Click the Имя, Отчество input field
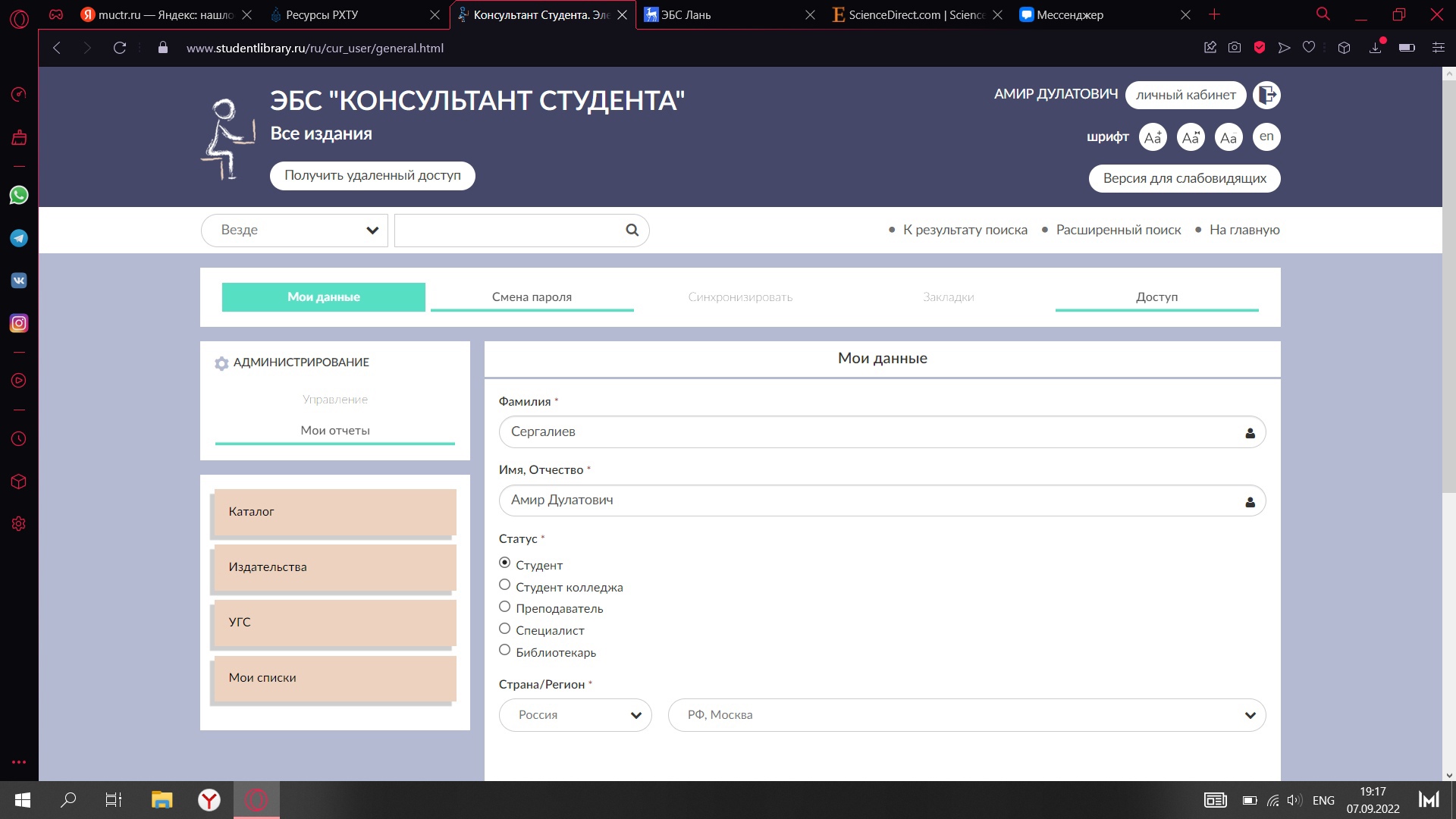 pyautogui.click(x=882, y=500)
